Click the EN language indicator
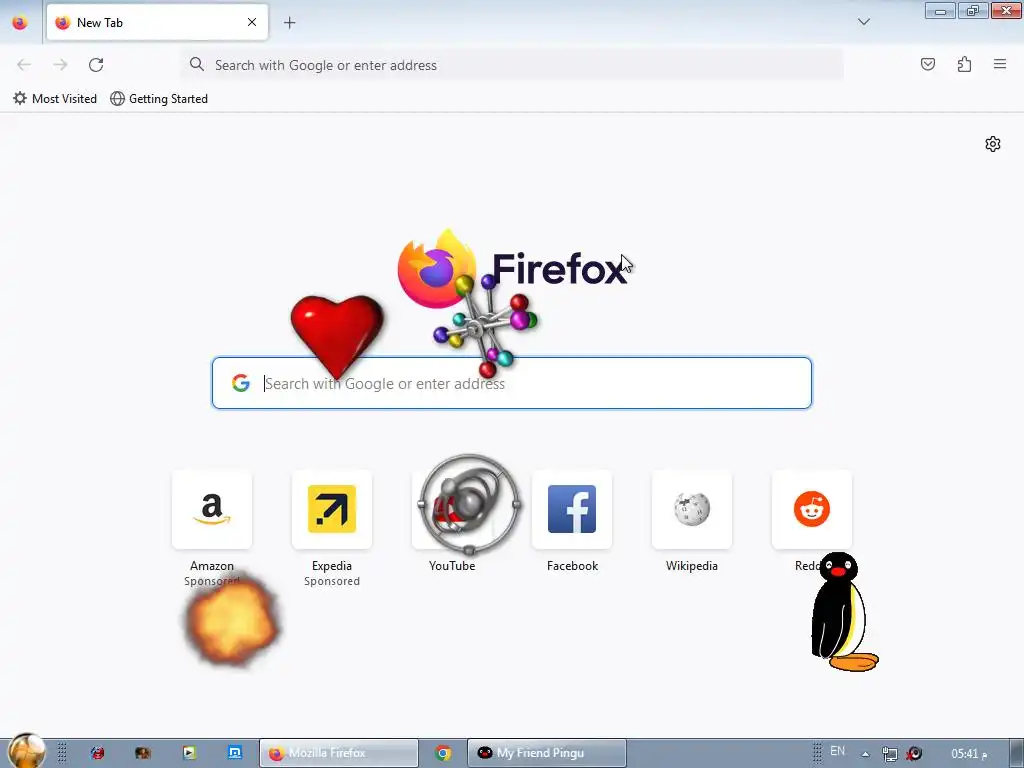This screenshot has height=768, width=1024. (x=837, y=751)
